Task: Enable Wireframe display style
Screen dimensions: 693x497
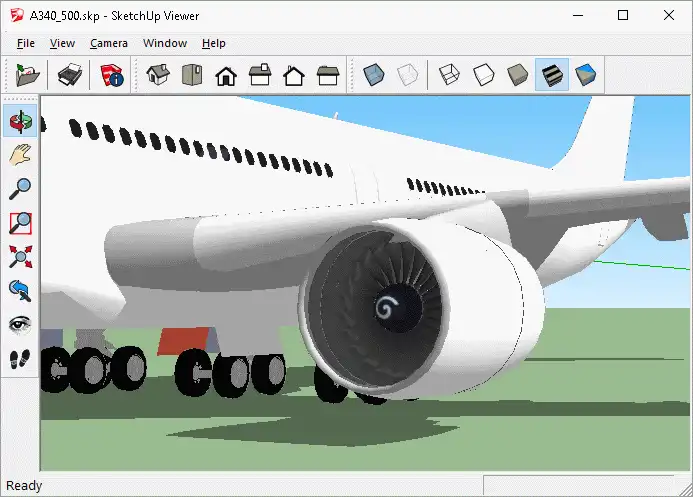Action: pos(449,75)
